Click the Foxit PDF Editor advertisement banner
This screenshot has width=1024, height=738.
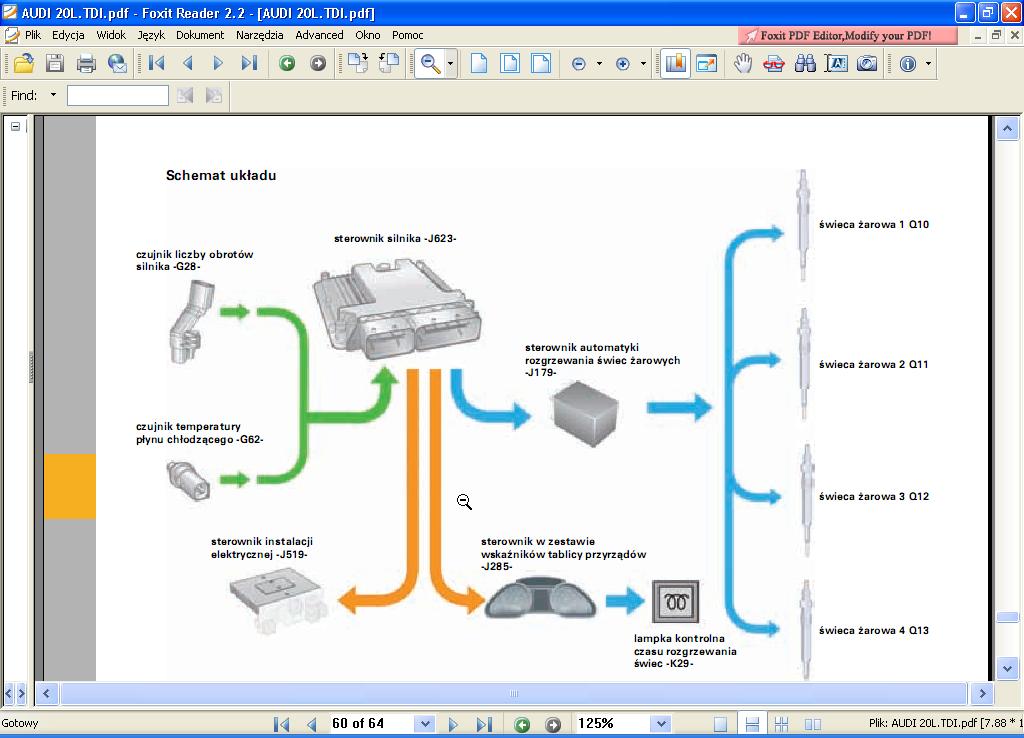coord(848,35)
